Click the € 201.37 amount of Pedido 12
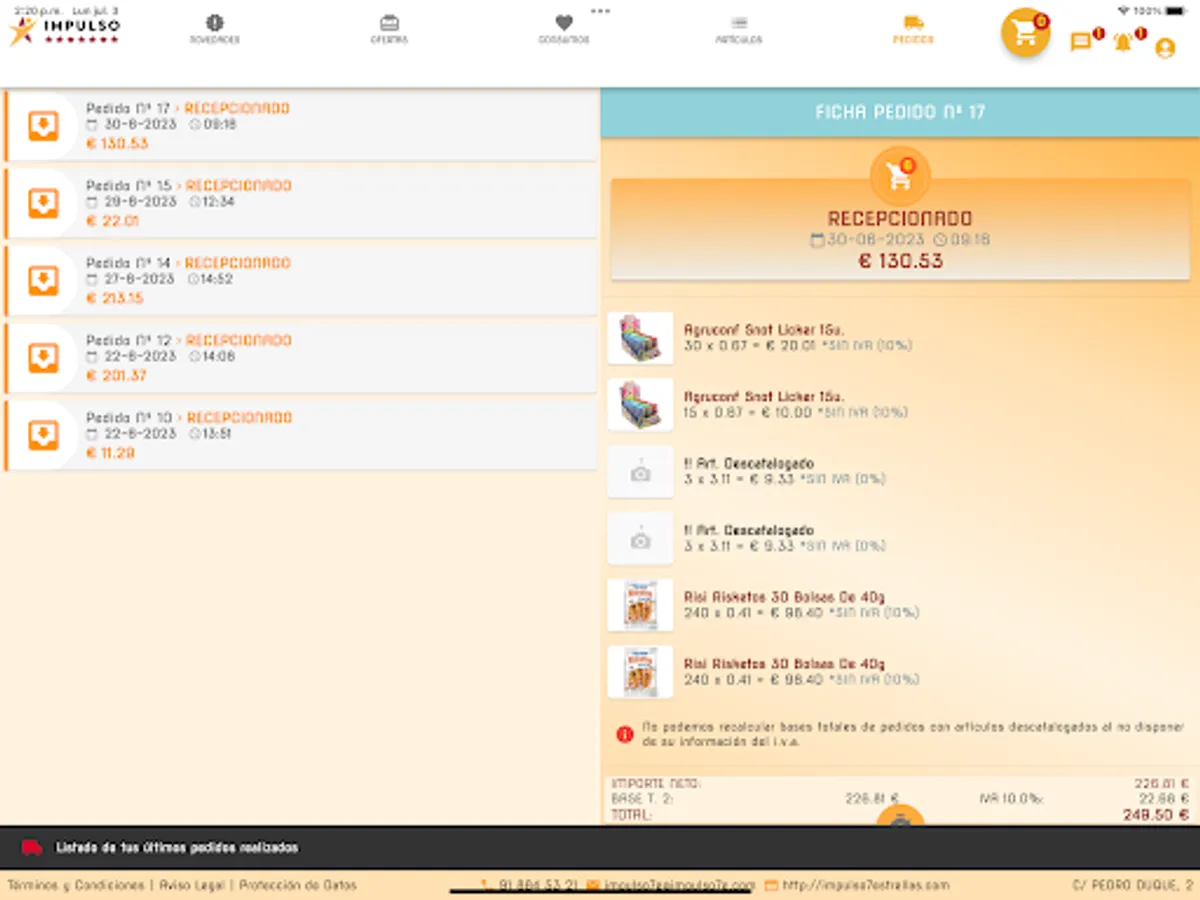 116,376
